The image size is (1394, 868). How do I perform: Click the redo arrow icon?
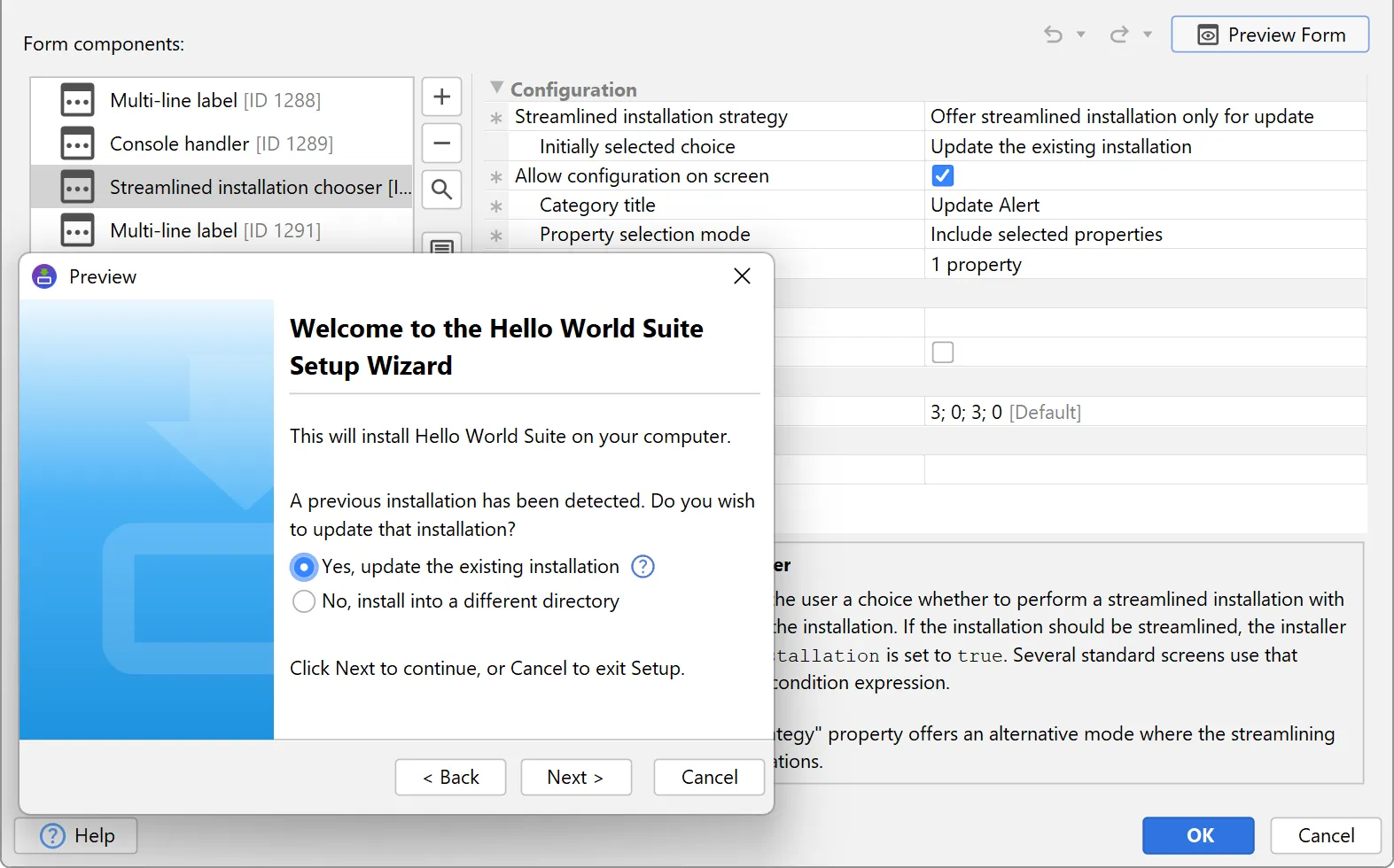[x=1119, y=35]
